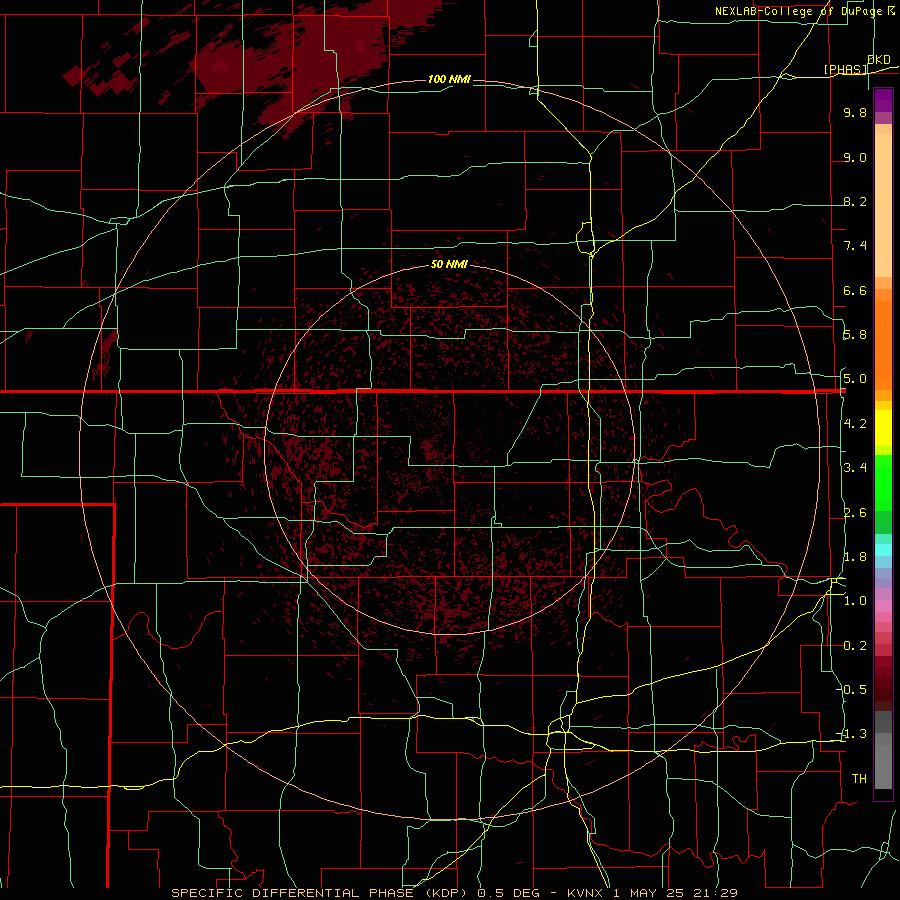The height and width of the screenshot is (900, 900).
Task: Click the -0.5 label on color scale
Action: pyautogui.click(x=853, y=690)
